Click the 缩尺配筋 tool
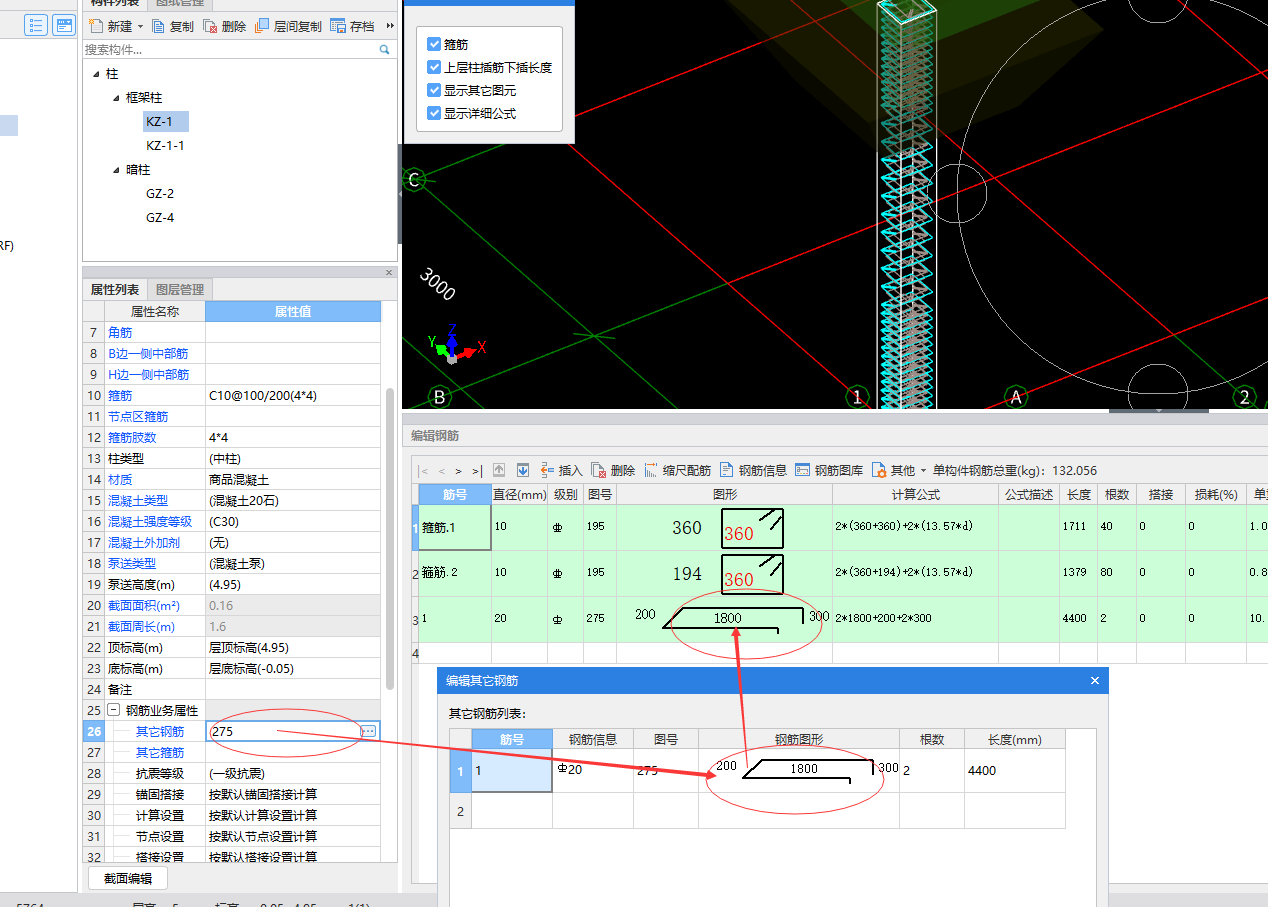This screenshot has height=907, width=1268. click(x=678, y=470)
